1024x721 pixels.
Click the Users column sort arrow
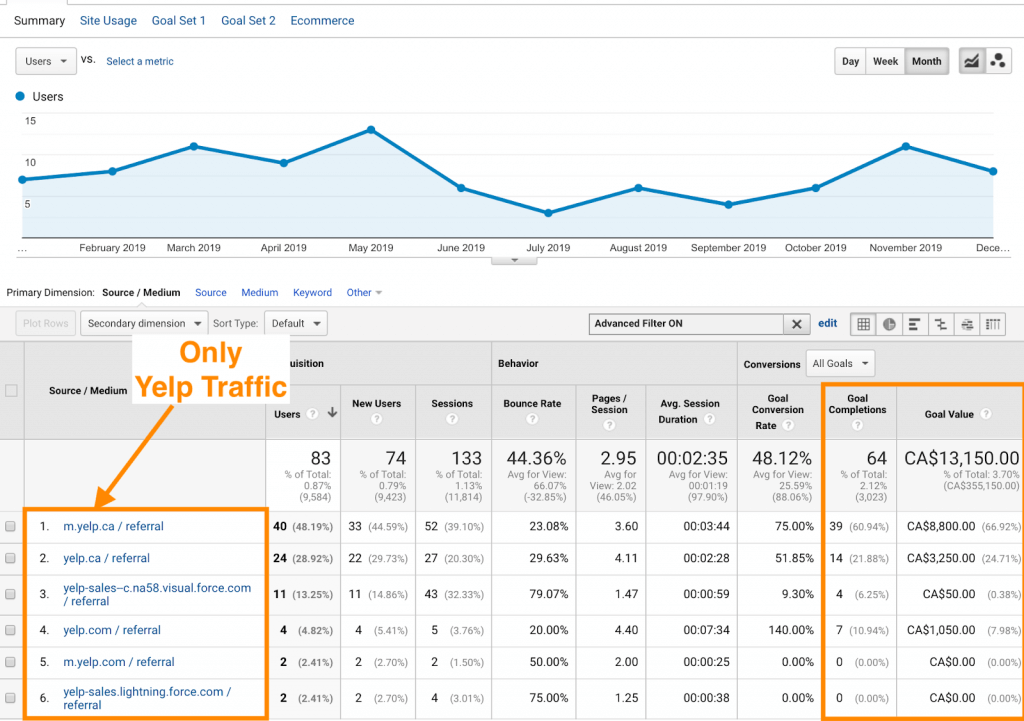(332, 413)
